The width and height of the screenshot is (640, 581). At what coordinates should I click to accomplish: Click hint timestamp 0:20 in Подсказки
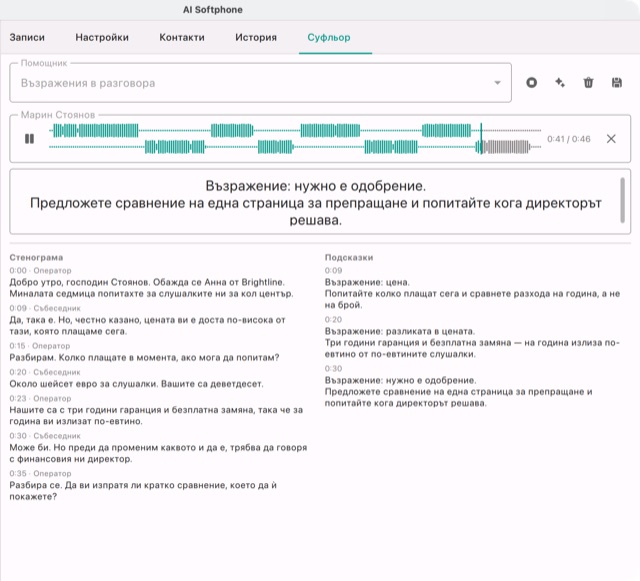pyautogui.click(x=333, y=320)
